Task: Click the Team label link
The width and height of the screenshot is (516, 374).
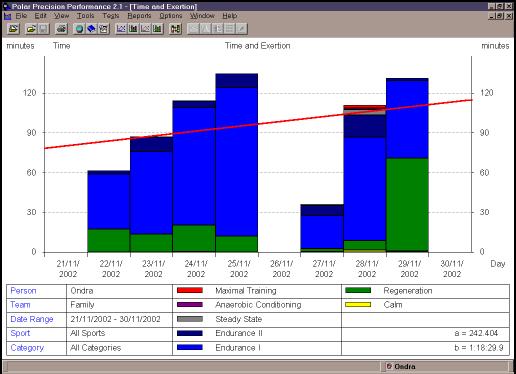Action: [x=20, y=305]
